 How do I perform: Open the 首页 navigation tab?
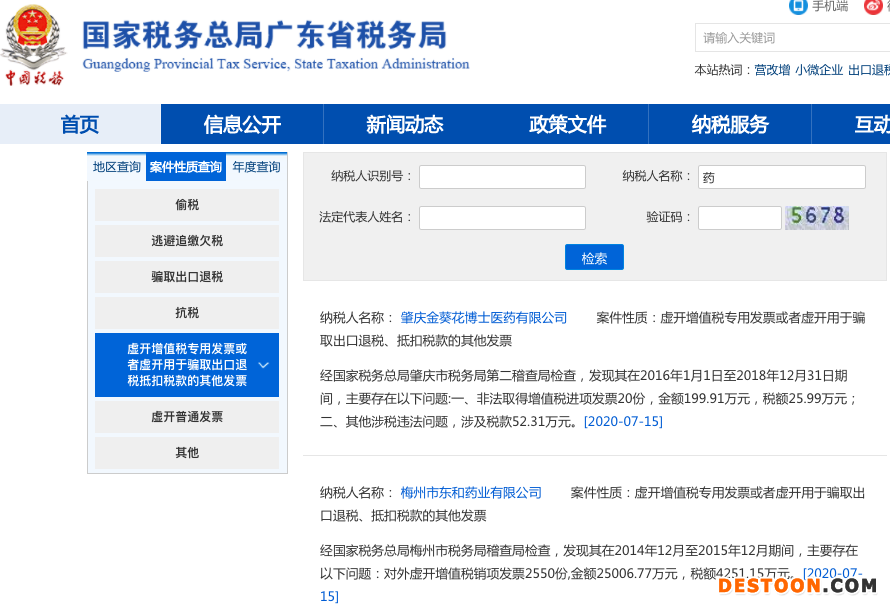(80, 125)
